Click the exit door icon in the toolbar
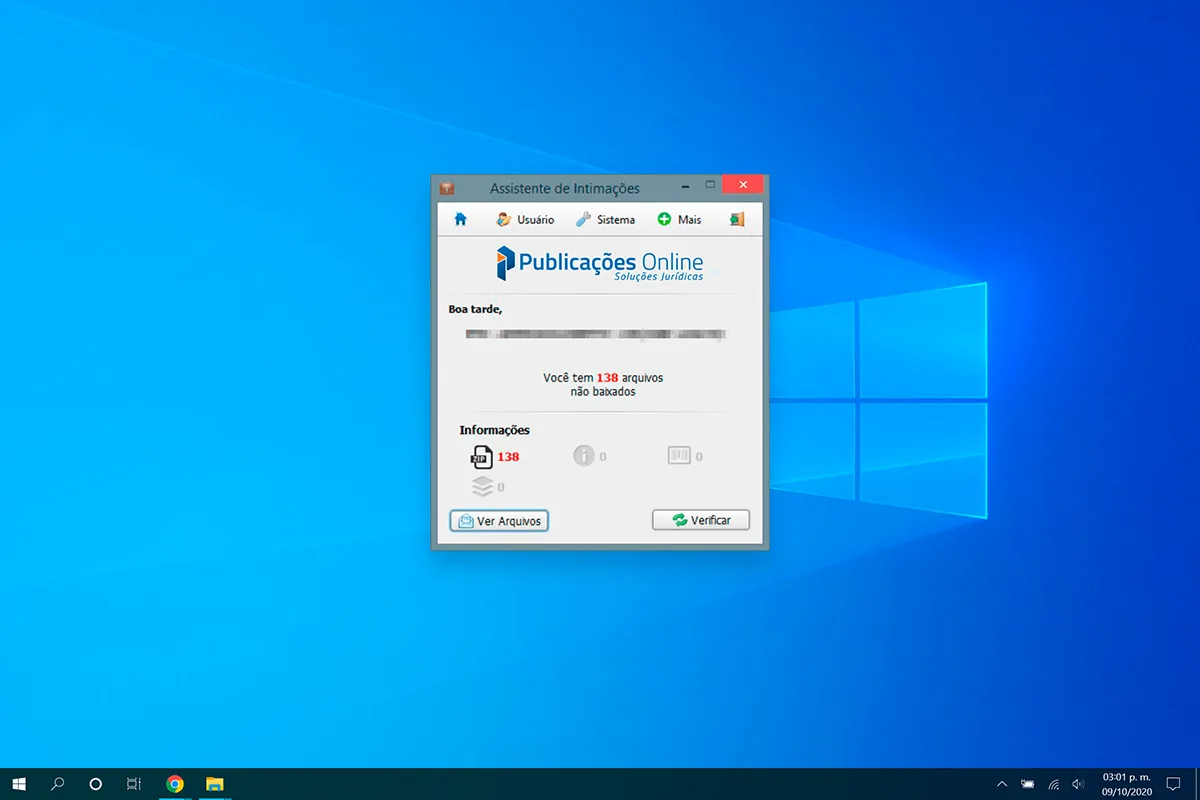Screen dimensions: 1200x800 pyautogui.click(x=737, y=218)
